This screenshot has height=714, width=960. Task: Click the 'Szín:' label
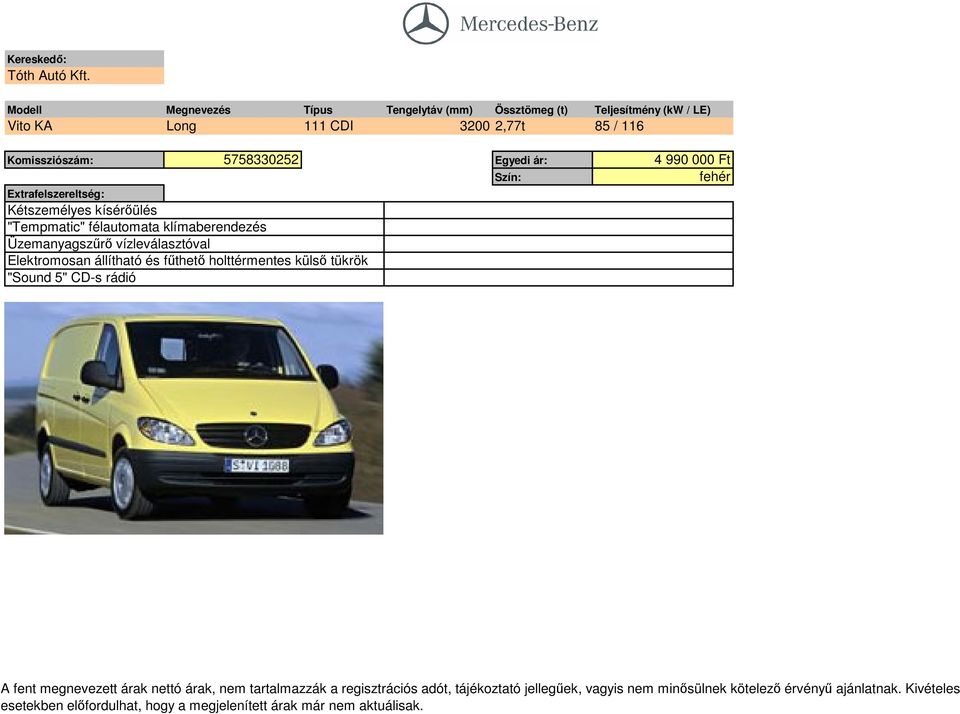(x=542, y=177)
